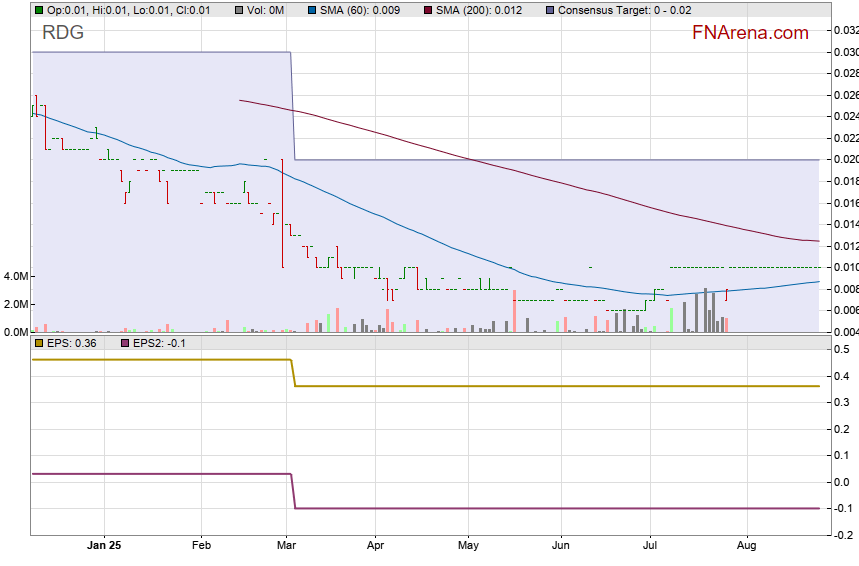Select the RDG ticker label
Screen dimensions: 859x566
tap(62, 33)
